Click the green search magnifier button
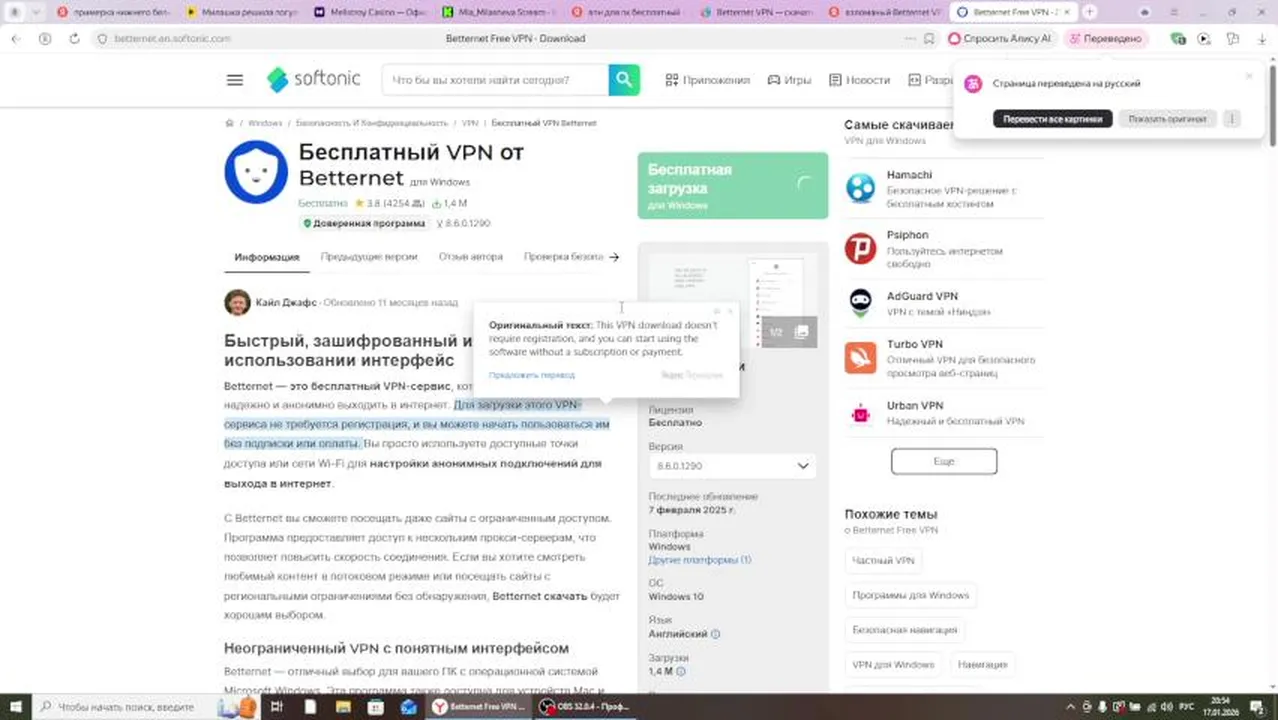 [624, 80]
